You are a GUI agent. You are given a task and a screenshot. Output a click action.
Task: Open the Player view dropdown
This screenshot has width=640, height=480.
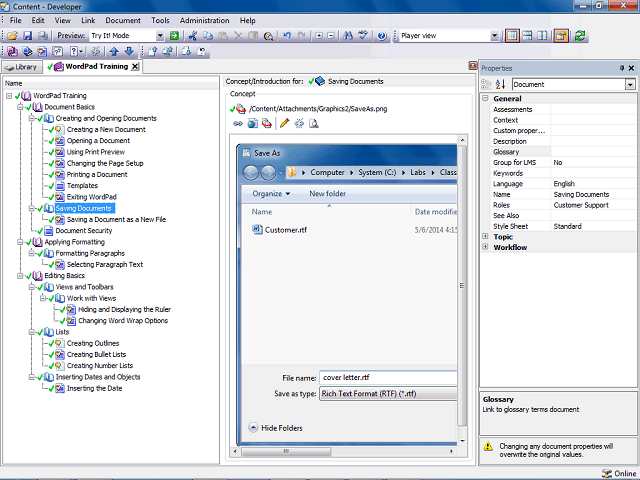[x=494, y=36]
